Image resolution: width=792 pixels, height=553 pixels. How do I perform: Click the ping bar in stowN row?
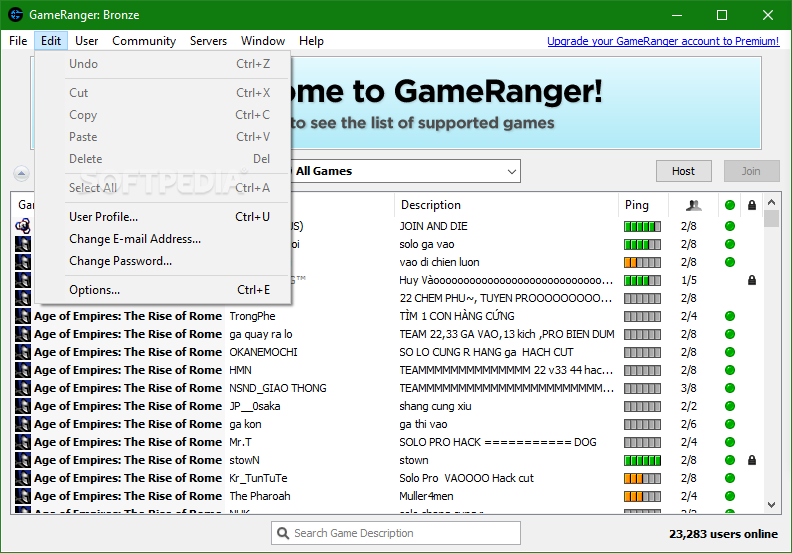tap(642, 460)
